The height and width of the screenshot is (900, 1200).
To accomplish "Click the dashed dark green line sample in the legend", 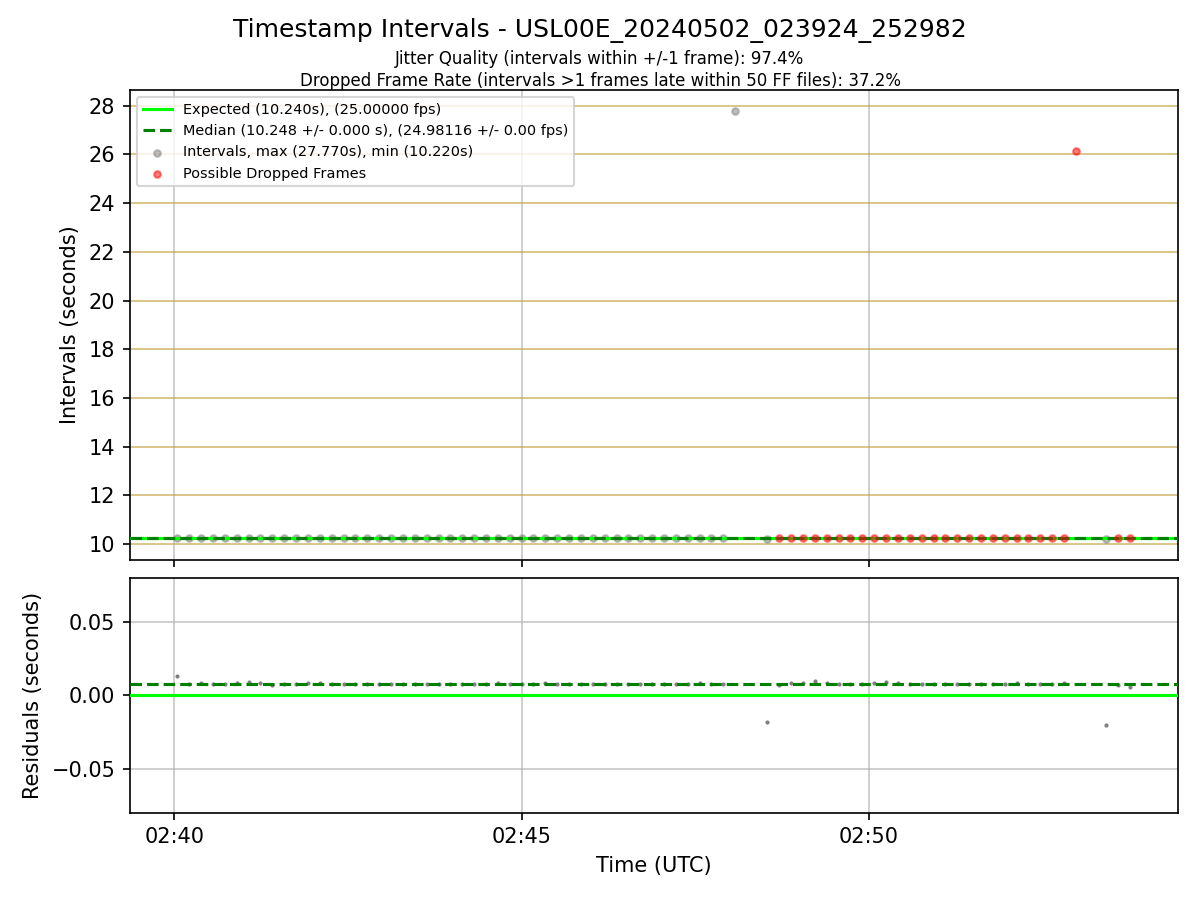I will click(157, 130).
